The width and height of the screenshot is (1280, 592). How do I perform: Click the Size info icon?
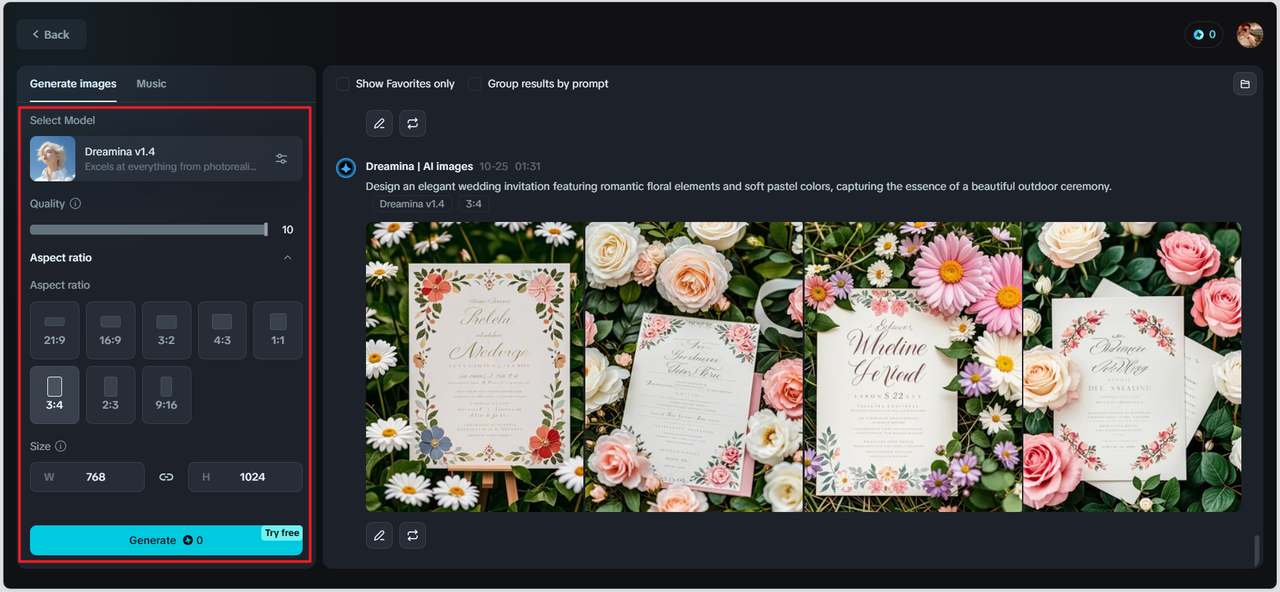click(x=61, y=447)
